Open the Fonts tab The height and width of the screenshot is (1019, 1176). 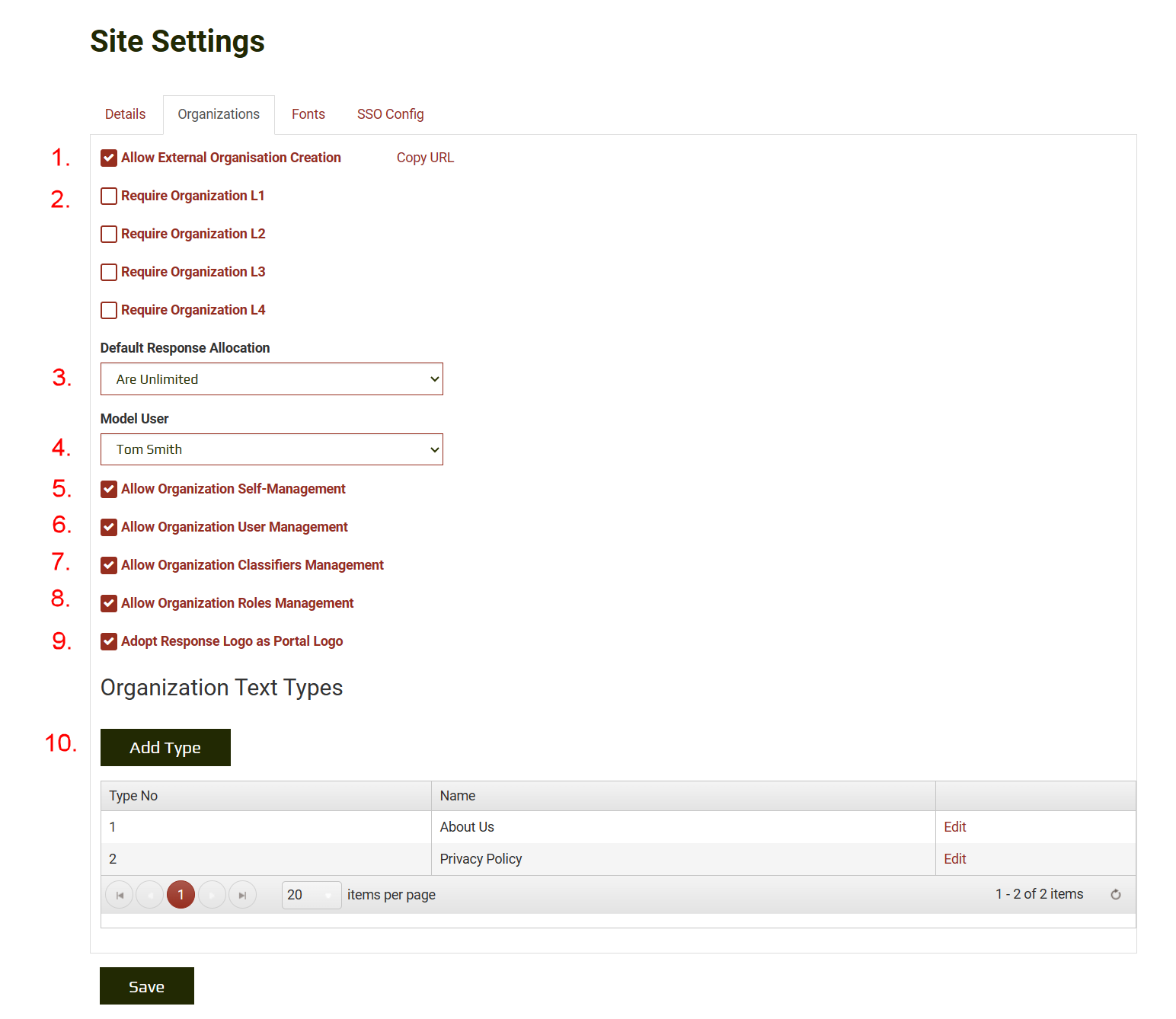[x=308, y=114]
